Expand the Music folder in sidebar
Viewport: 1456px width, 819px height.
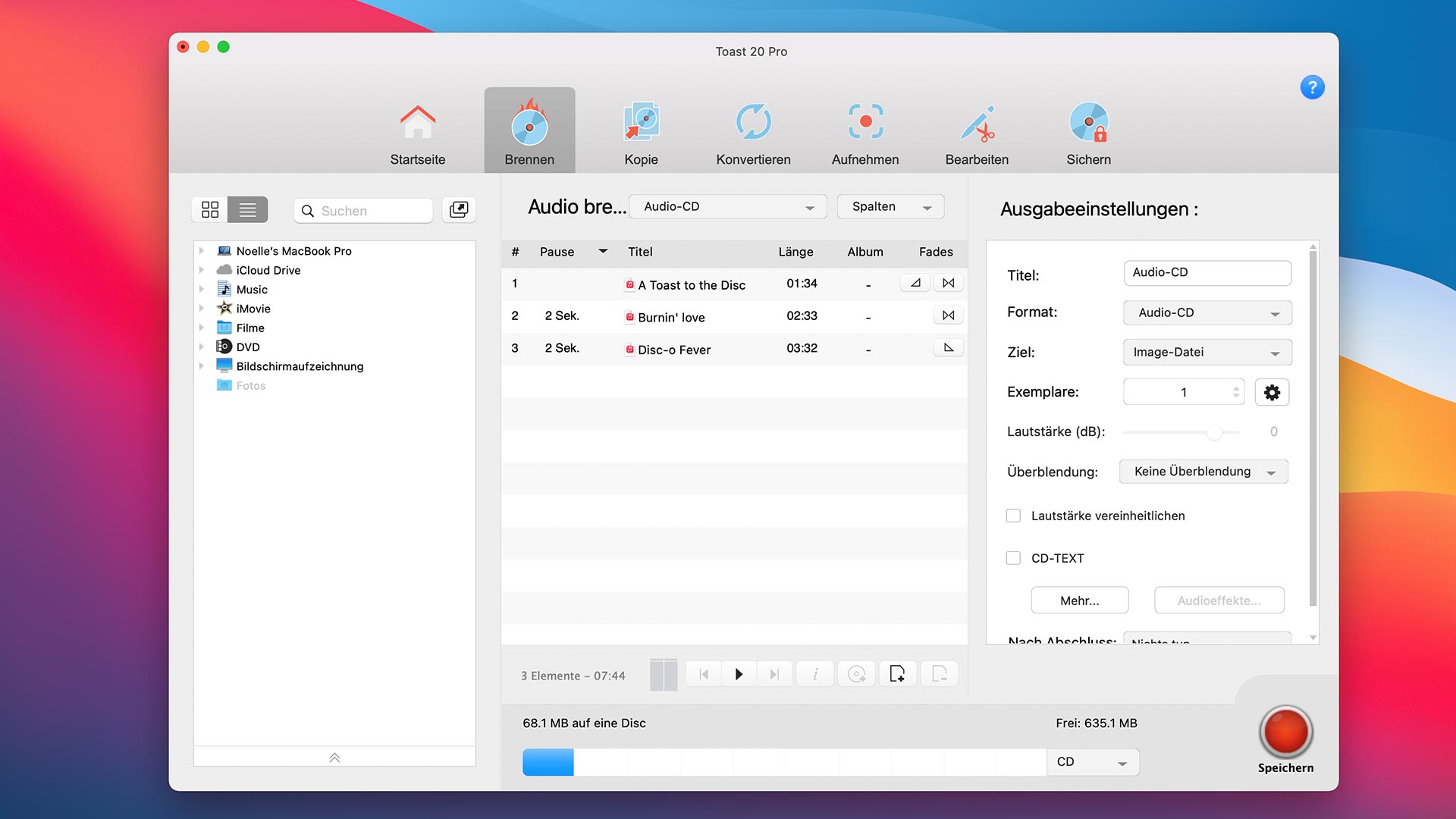point(202,290)
